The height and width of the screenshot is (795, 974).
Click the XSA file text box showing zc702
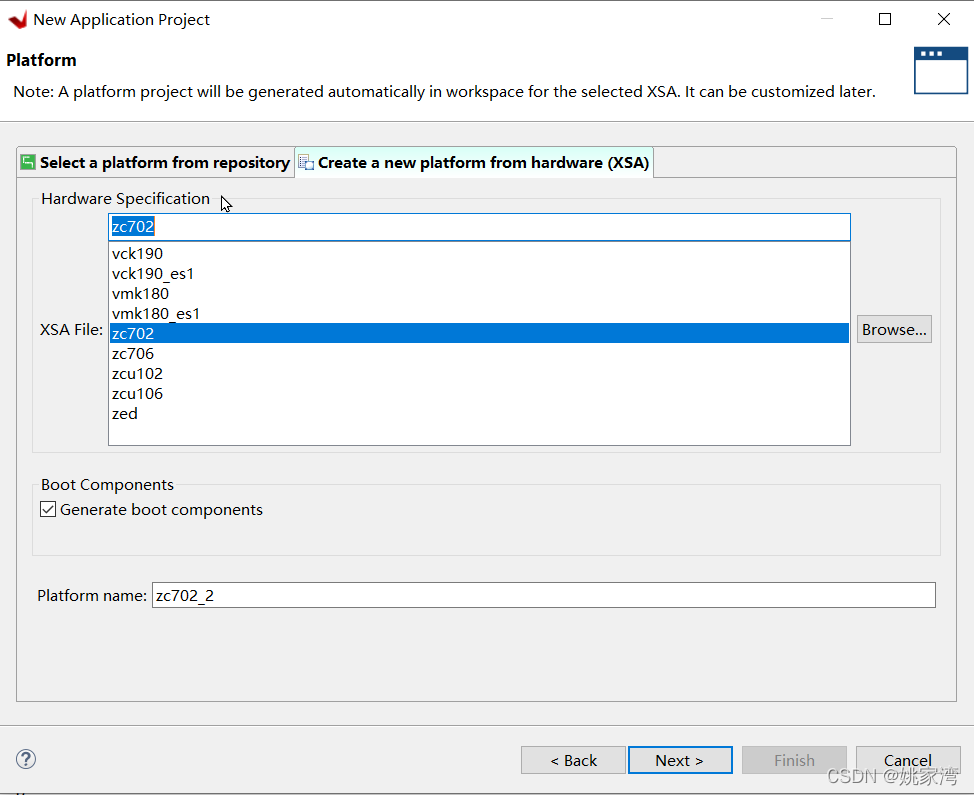tap(479, 227)
